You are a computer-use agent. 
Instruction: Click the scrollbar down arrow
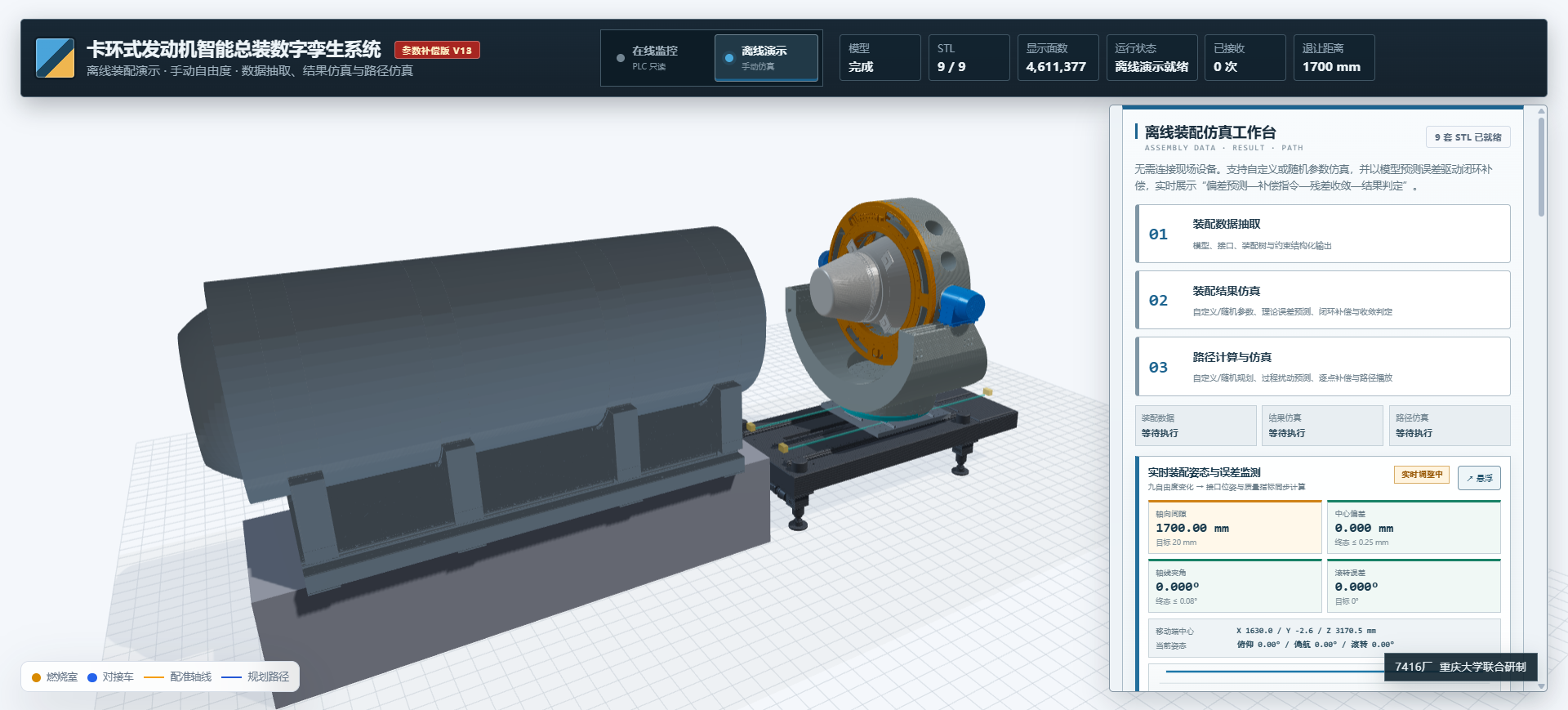[x=1541, y=686]
